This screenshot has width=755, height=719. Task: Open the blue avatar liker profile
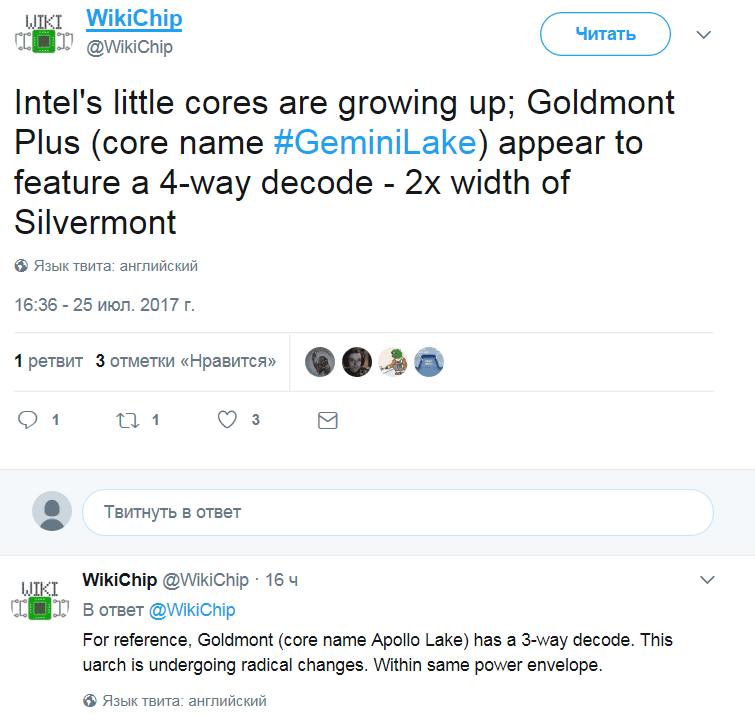[x=429, y=361]
